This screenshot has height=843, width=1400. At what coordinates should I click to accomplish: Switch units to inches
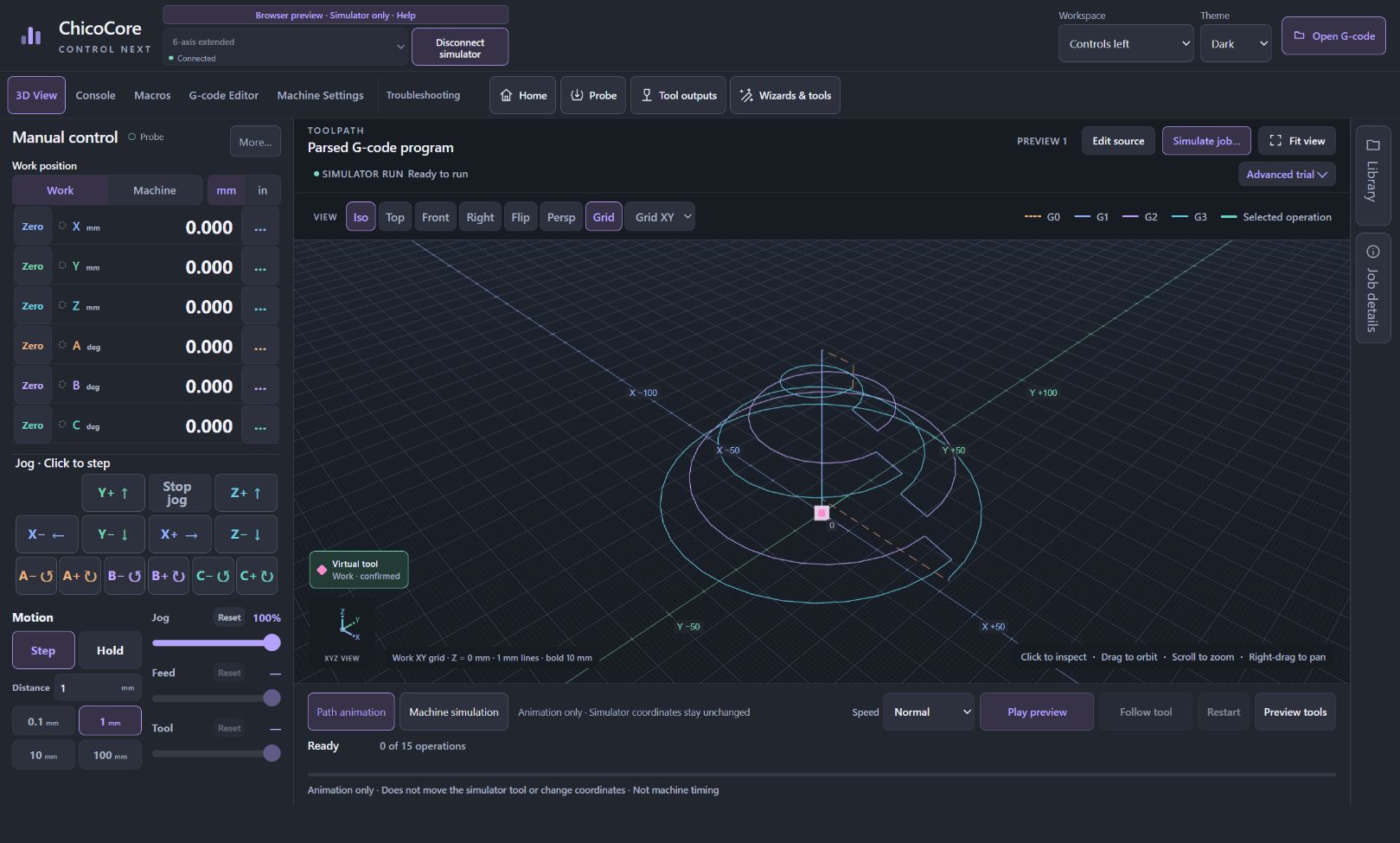click(x=263, y=190)
